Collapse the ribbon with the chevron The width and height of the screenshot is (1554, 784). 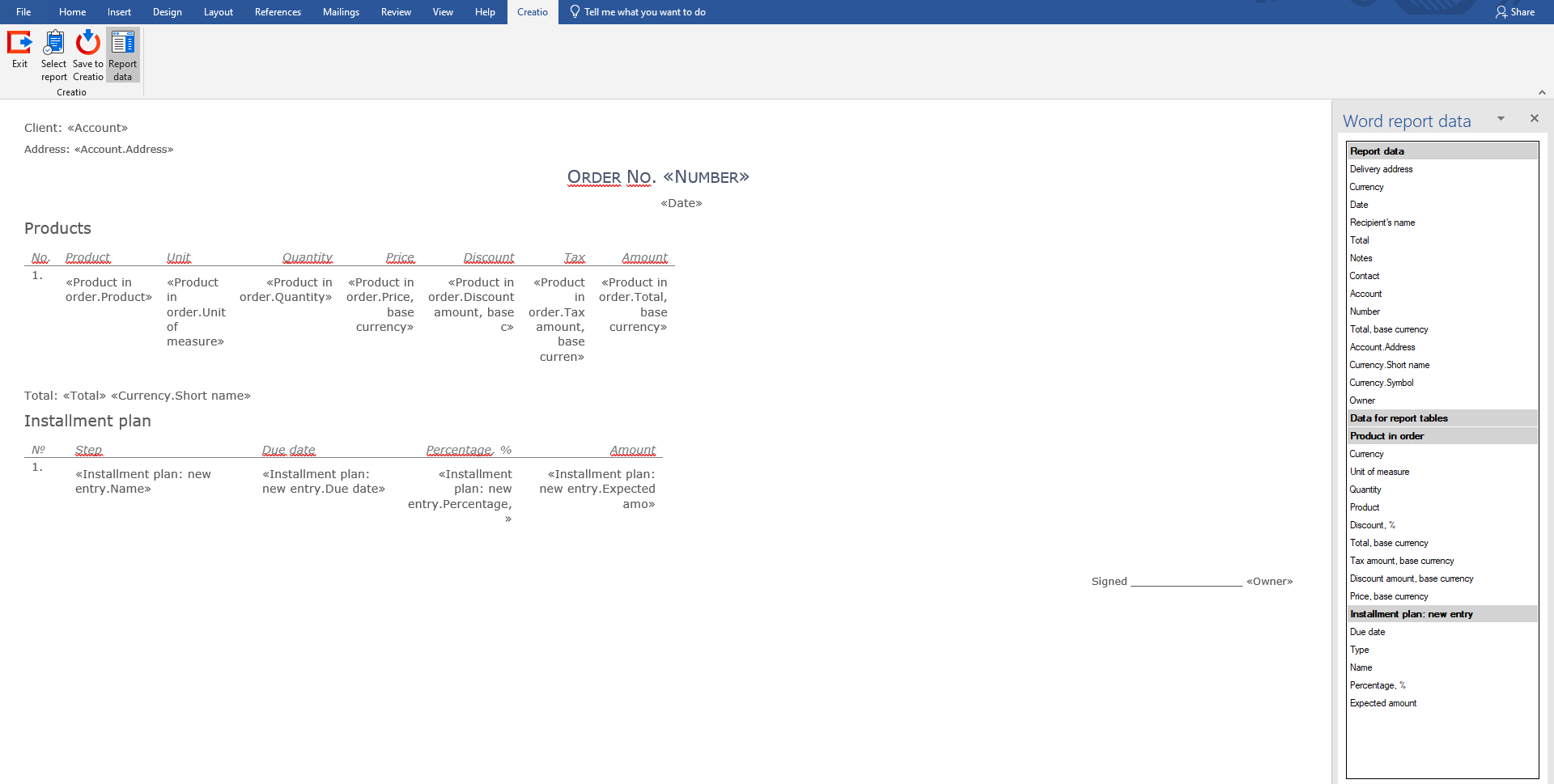tap(1543, 92)
